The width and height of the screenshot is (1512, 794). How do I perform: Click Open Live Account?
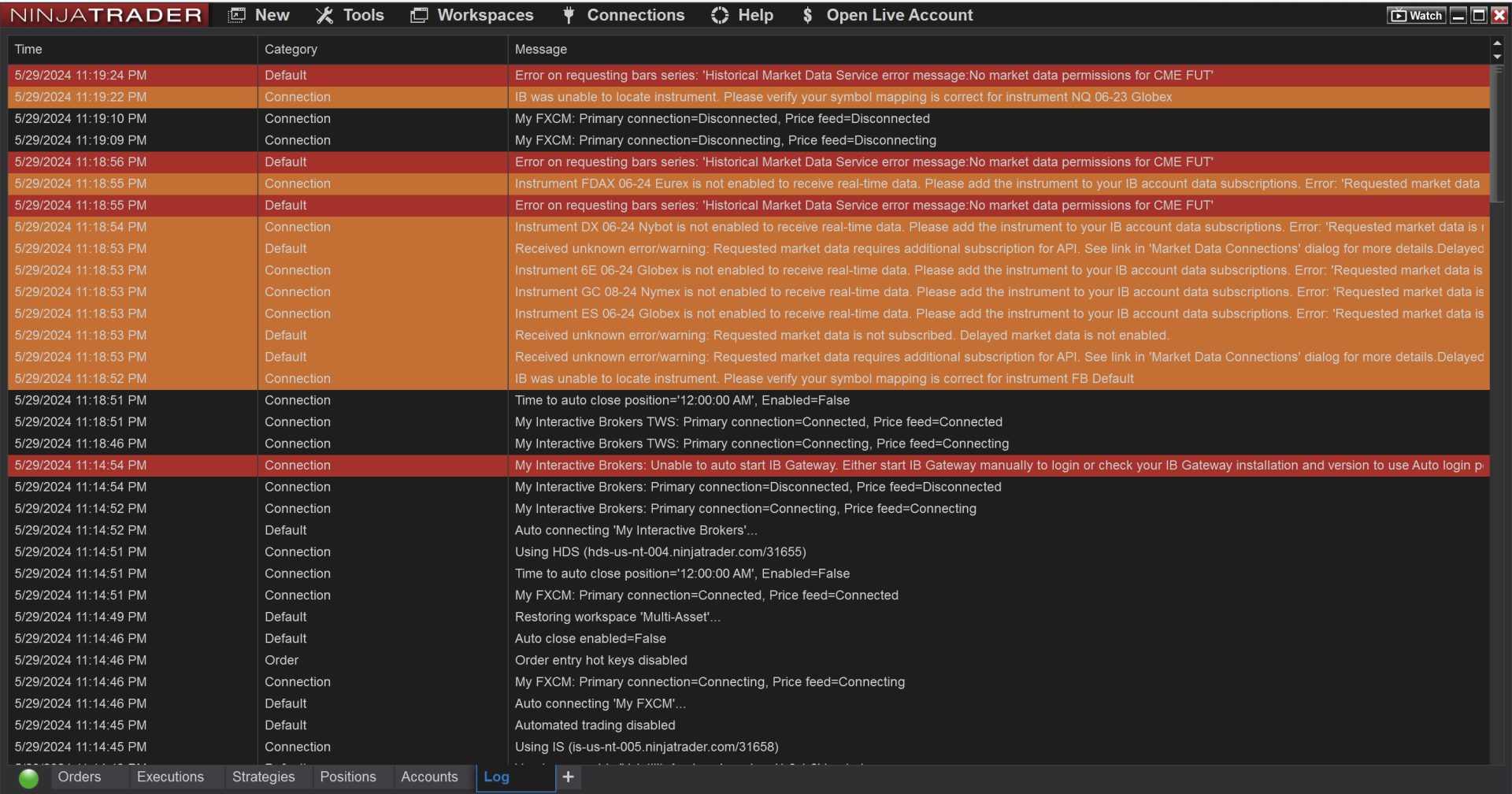(899, 14)
